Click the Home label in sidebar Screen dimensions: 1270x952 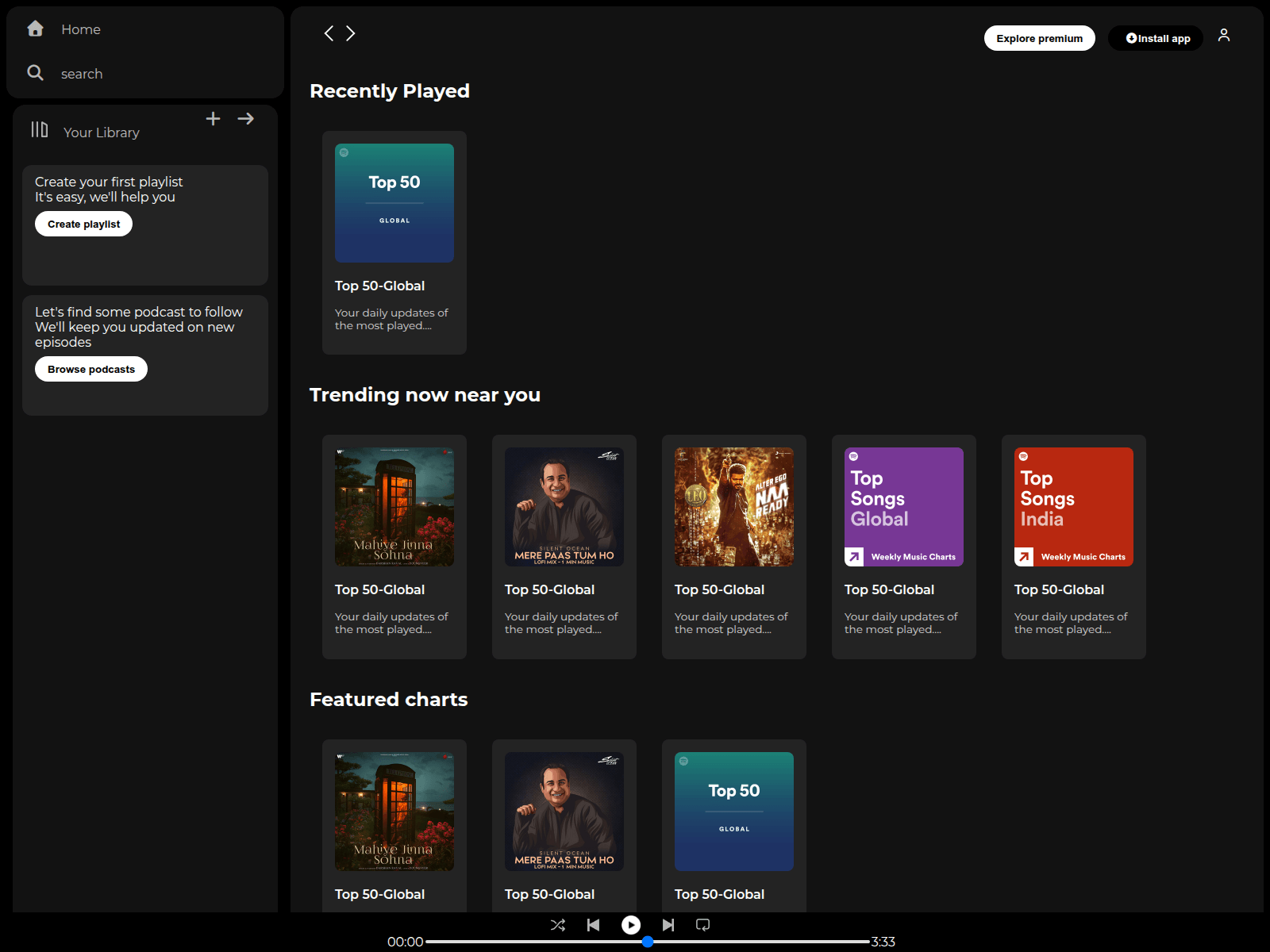(81, 29)
